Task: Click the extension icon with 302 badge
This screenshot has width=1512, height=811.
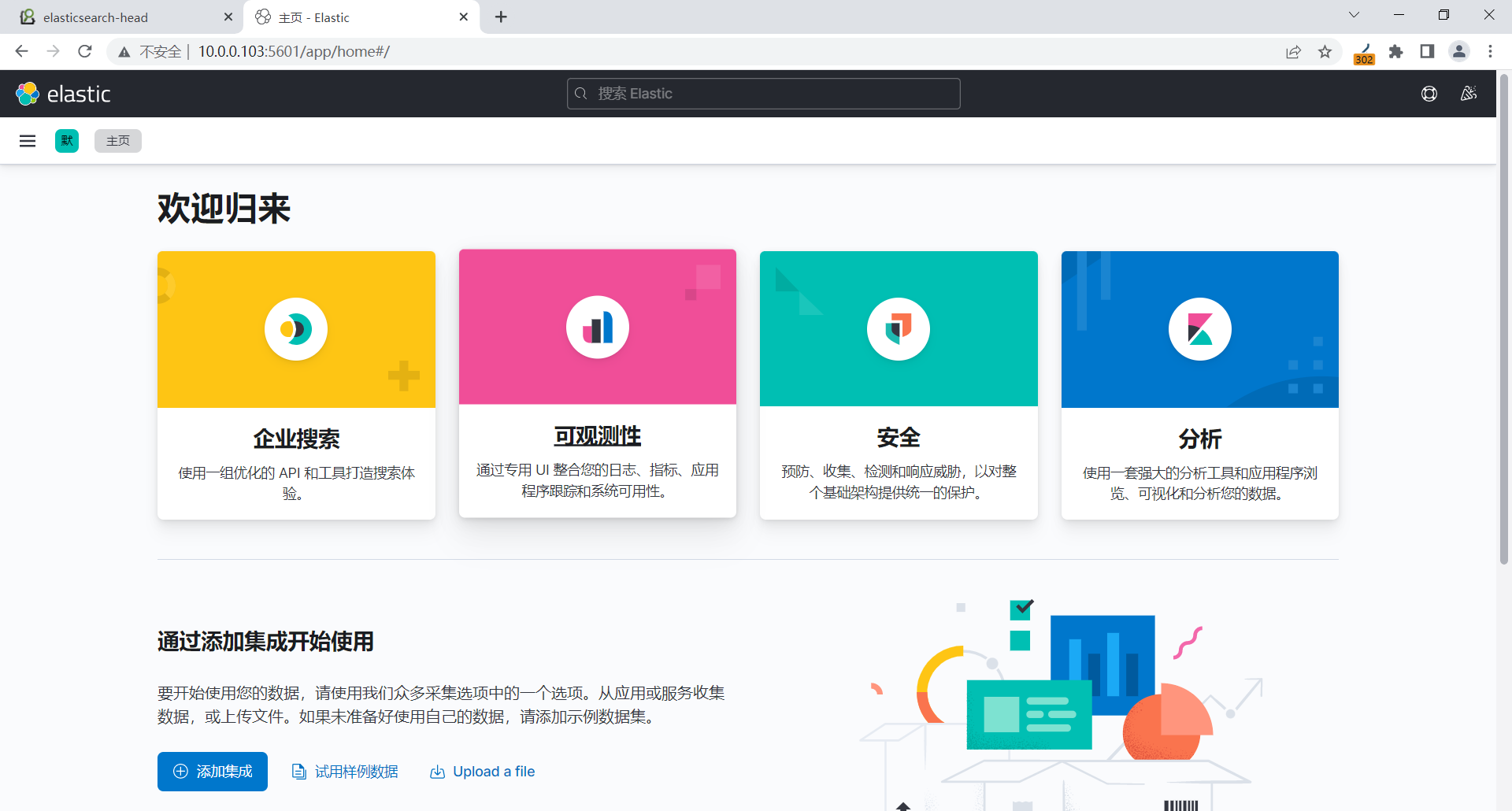Action: tap(1365, 54)
